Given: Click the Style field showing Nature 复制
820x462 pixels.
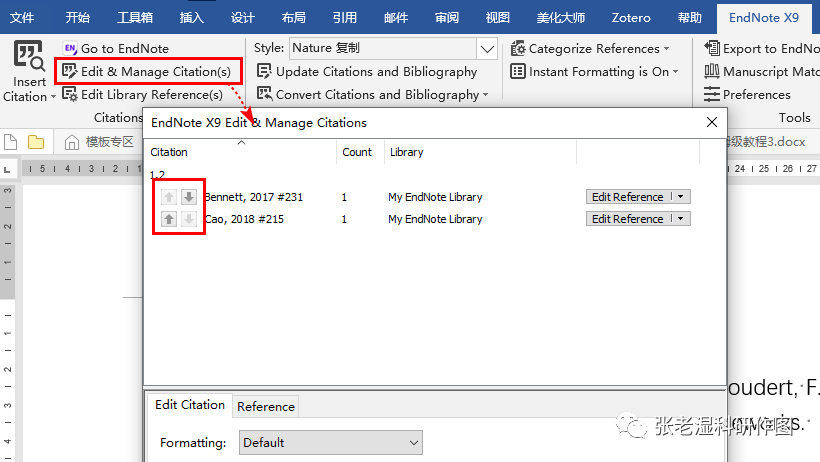Looking at the screenshot, I should pos(383,49).
